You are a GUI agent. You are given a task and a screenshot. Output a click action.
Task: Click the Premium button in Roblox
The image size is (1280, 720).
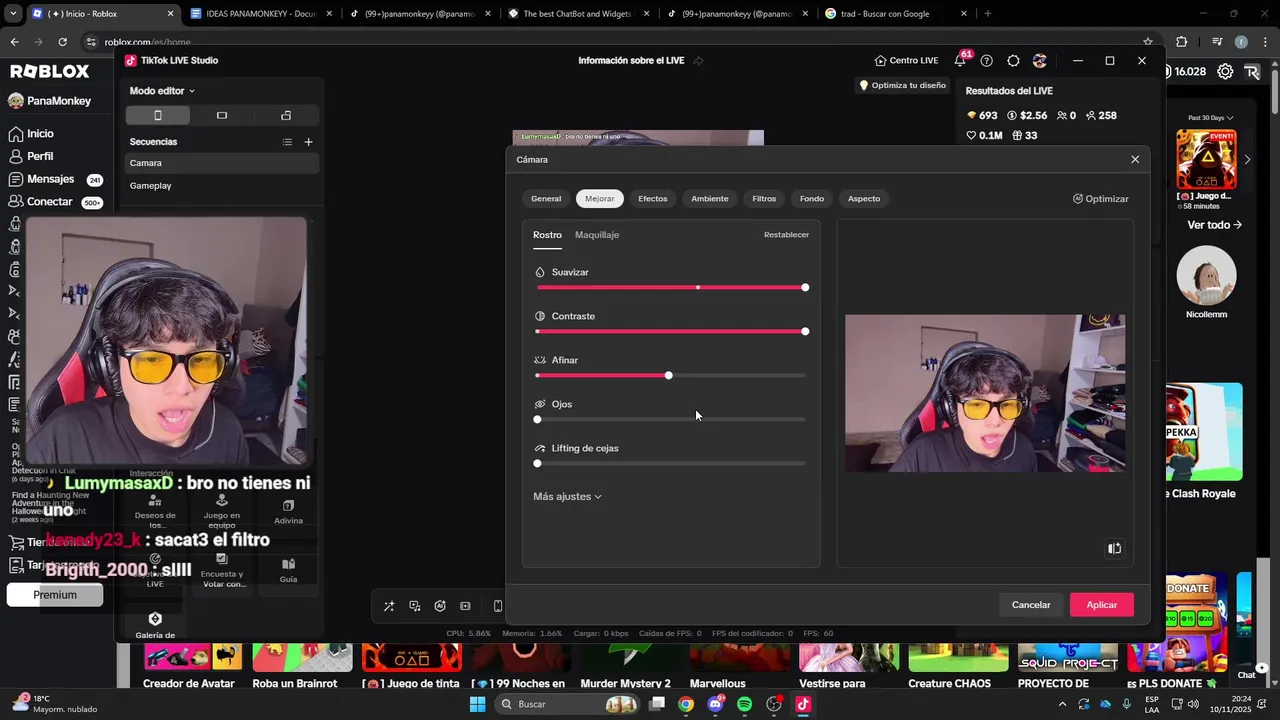(55, 595)
